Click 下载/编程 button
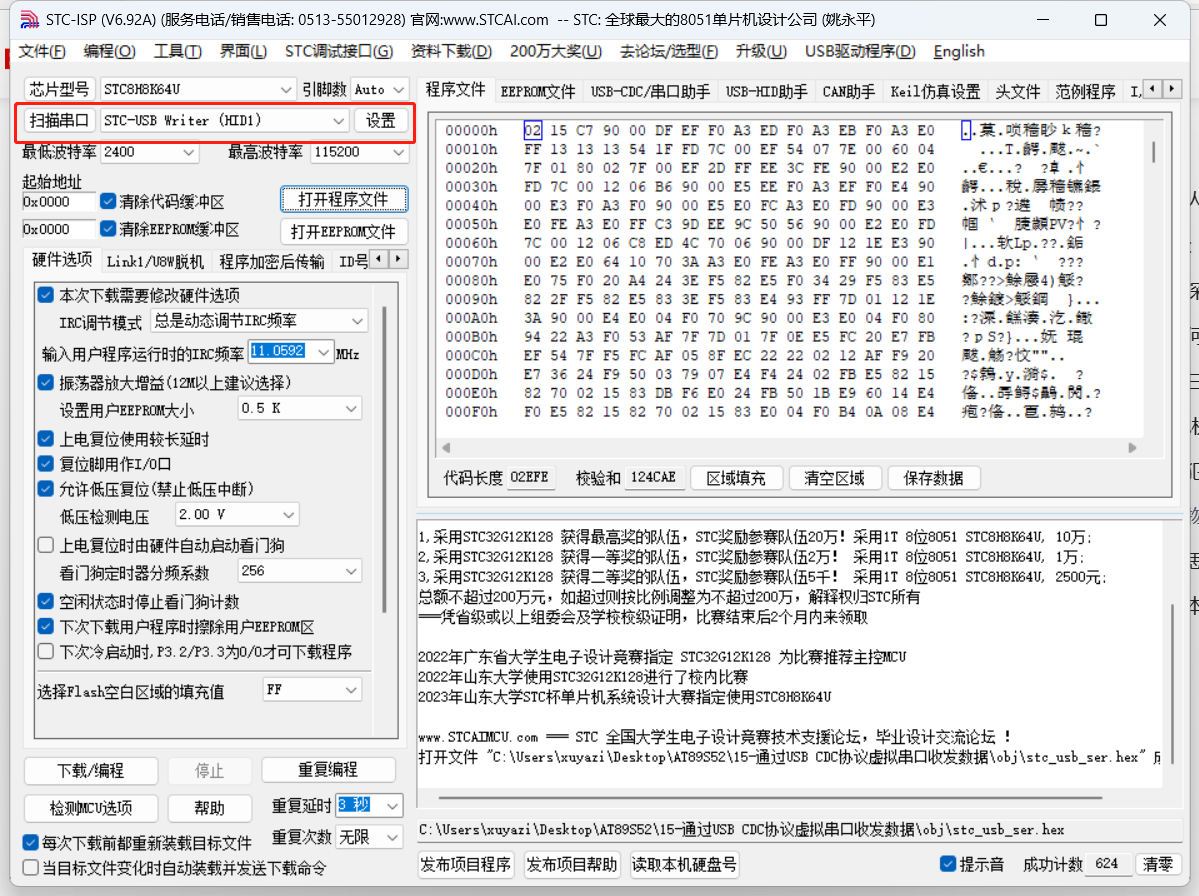 [x=91, y=771]
